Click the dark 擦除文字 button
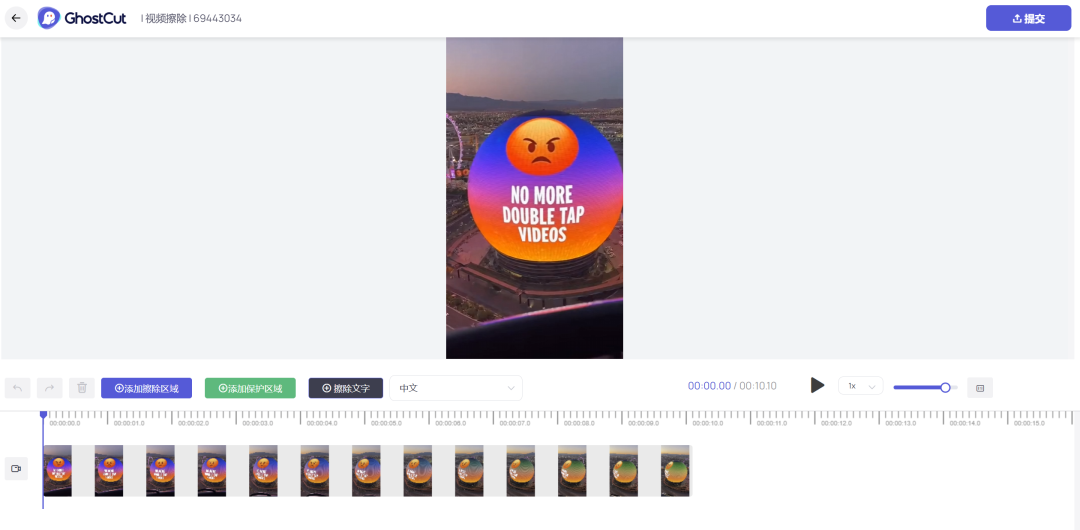The image size is (1080, 530). tap(346, 388)
